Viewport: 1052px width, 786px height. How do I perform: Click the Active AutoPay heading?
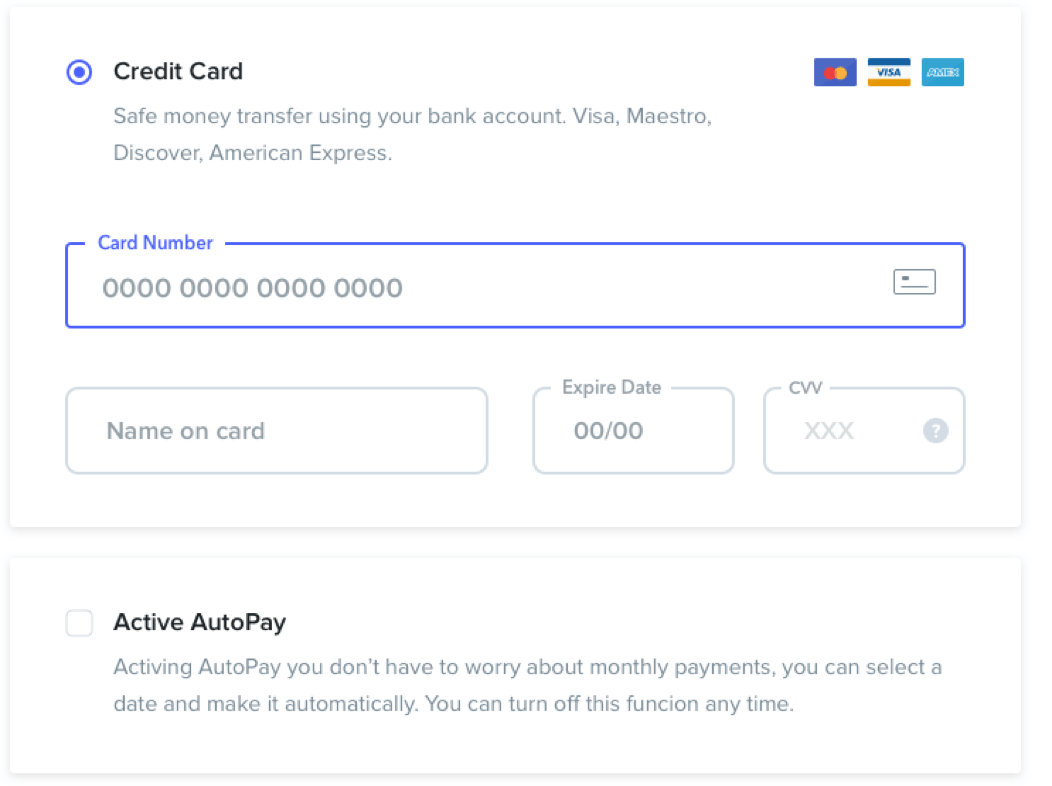(x=199, y=622)
